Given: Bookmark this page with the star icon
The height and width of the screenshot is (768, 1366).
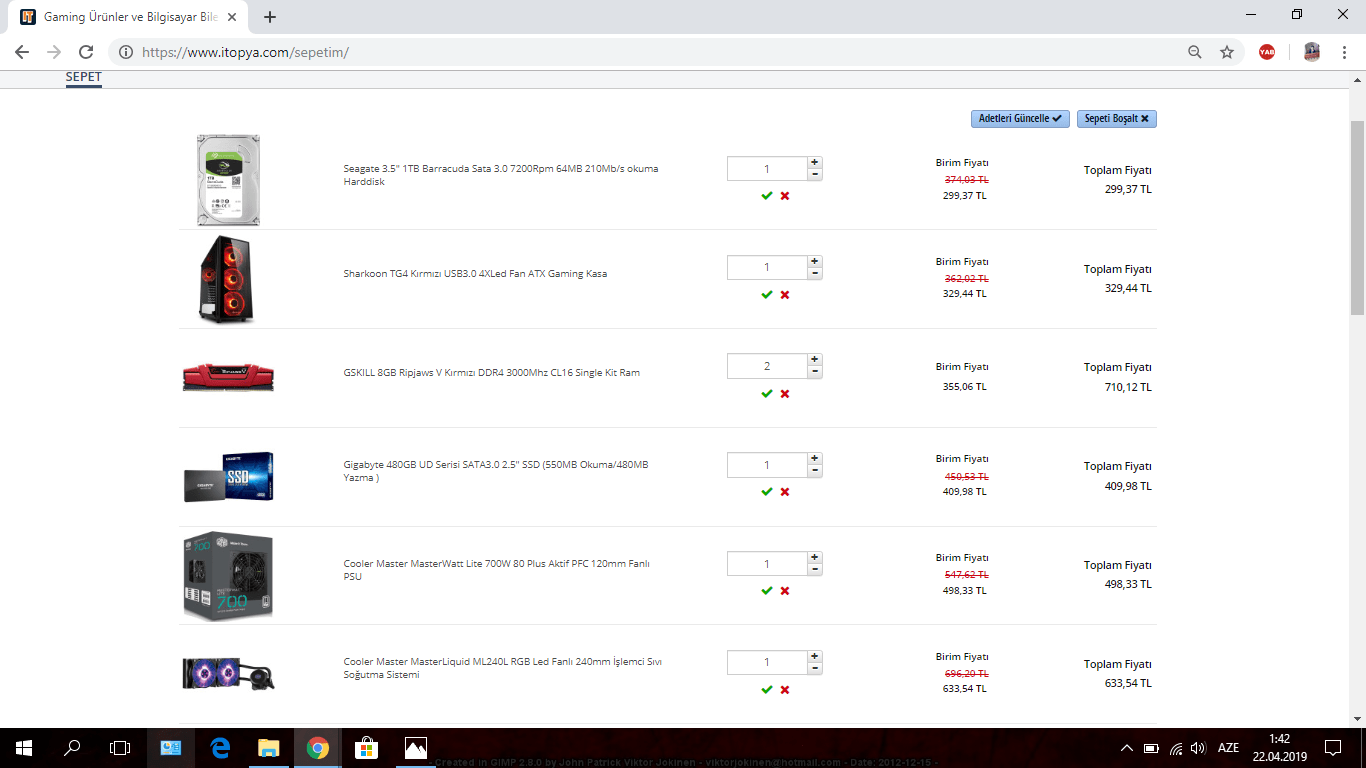Looking at the screenshot, I should 1227,52.
